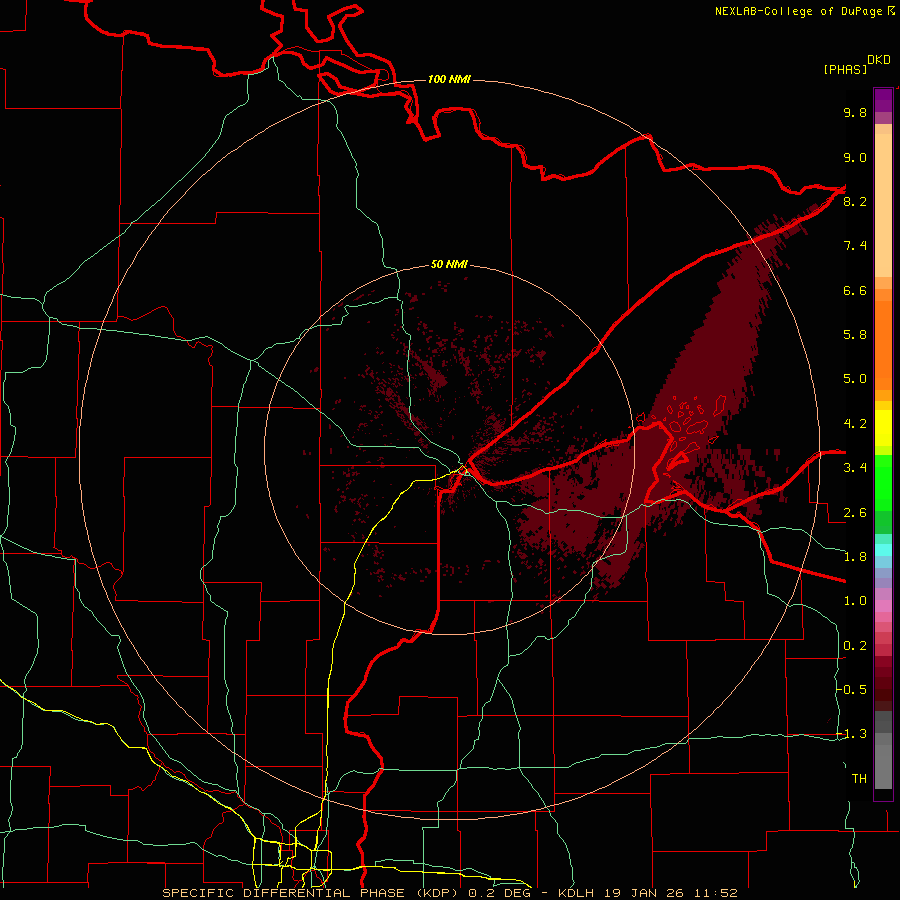Click the 4.2 scale label
Viewport: 900px width, 900px height.
855,424
